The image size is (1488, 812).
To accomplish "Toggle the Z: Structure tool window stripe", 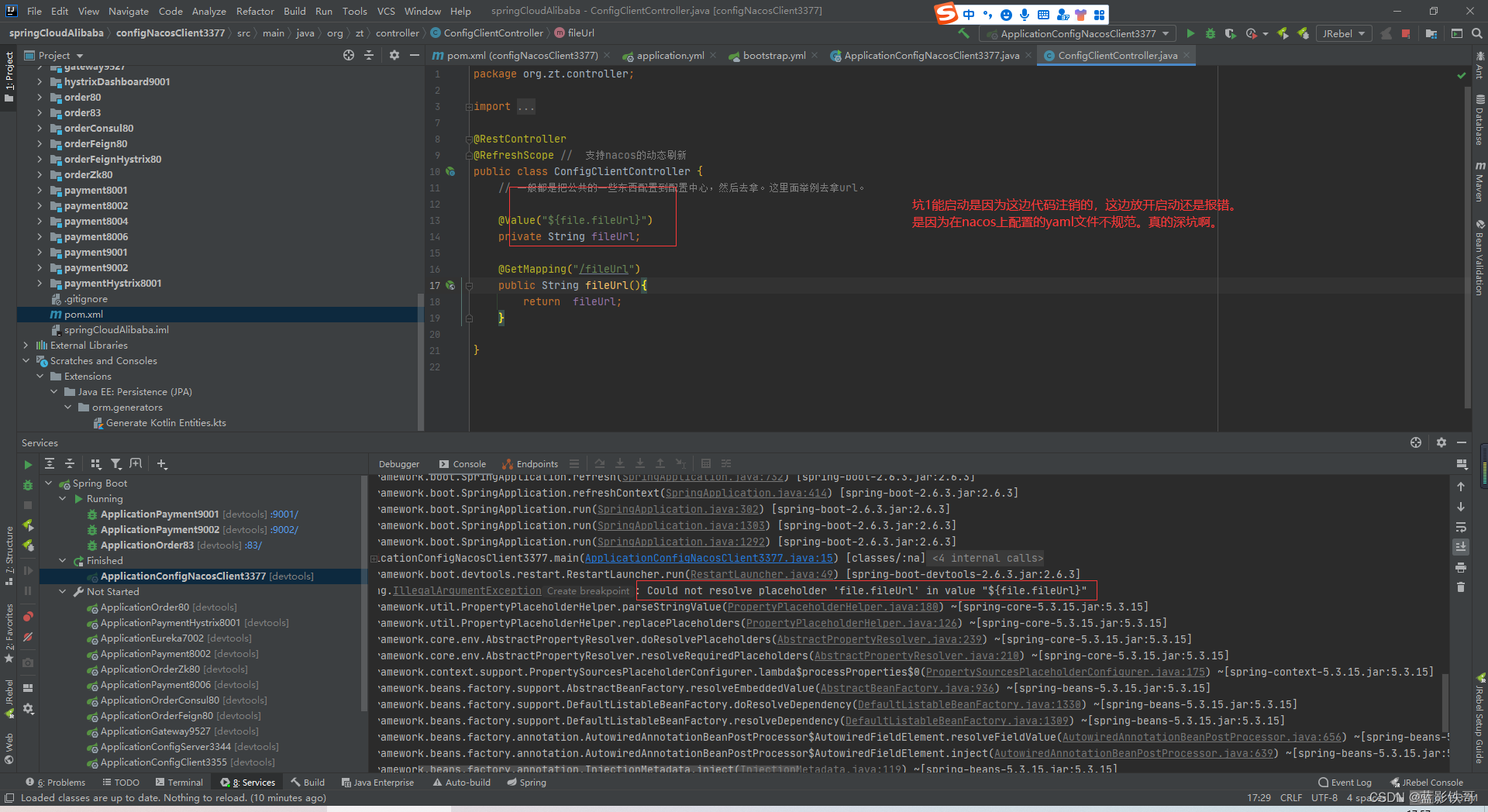I will click(x=9, y=555).
